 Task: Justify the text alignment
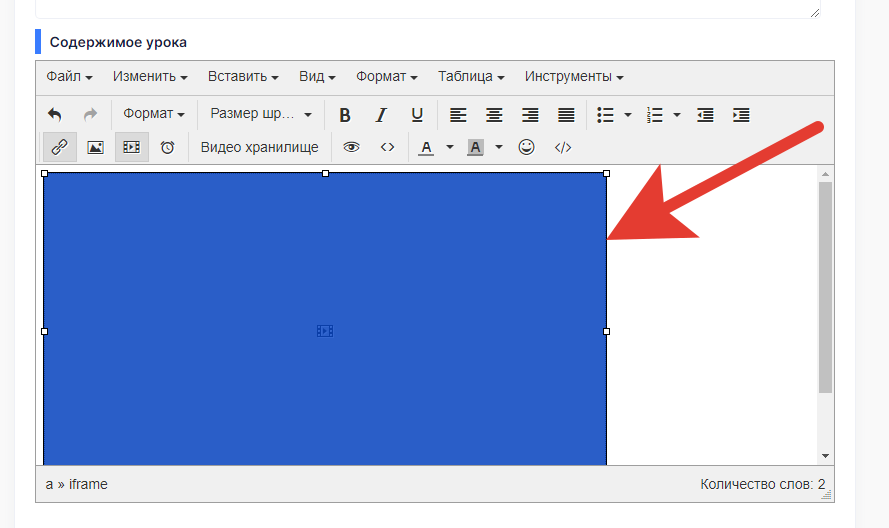(x=566, y=115)
